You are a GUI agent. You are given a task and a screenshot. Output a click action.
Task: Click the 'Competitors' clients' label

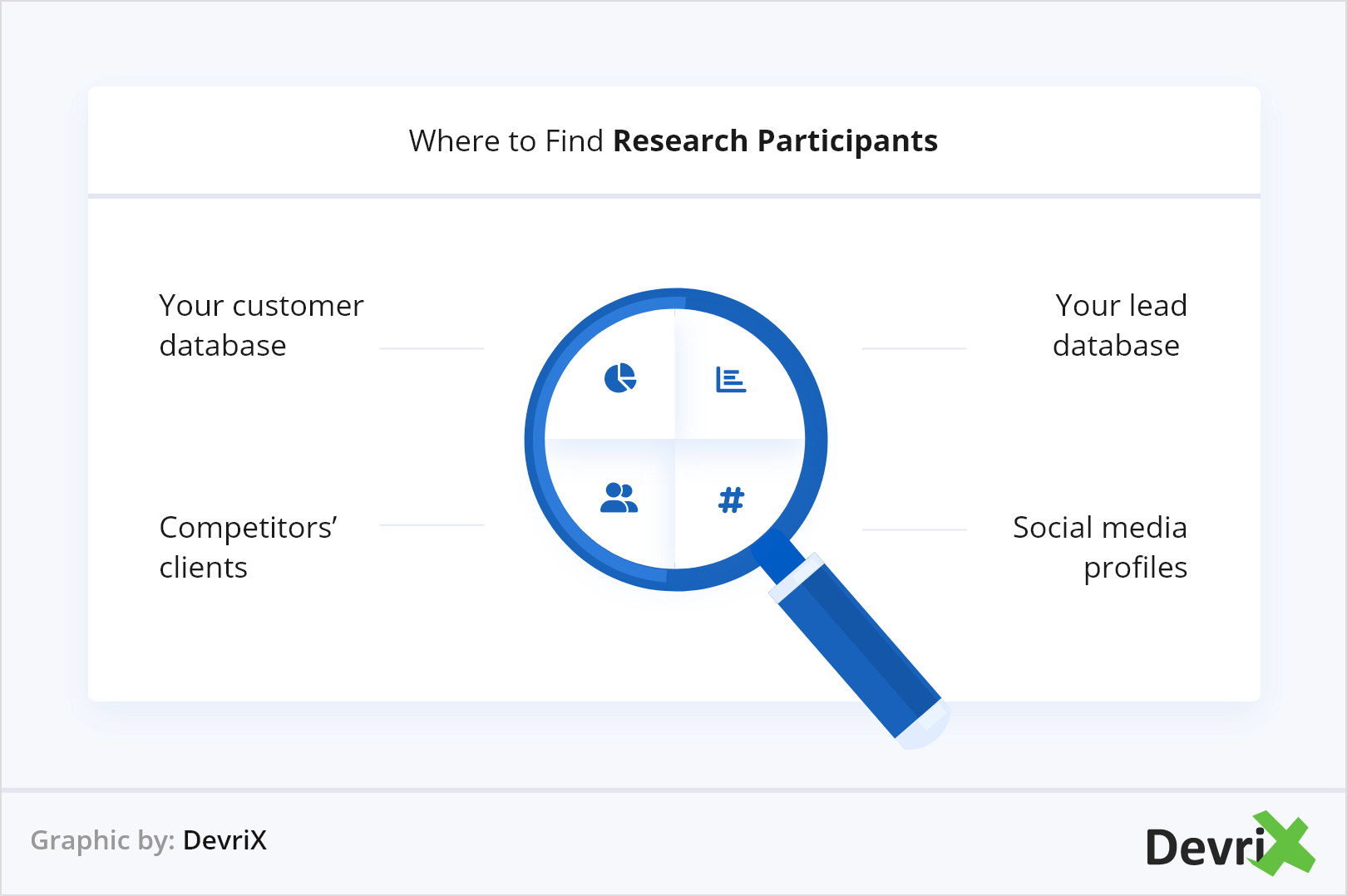click(248, 547)
